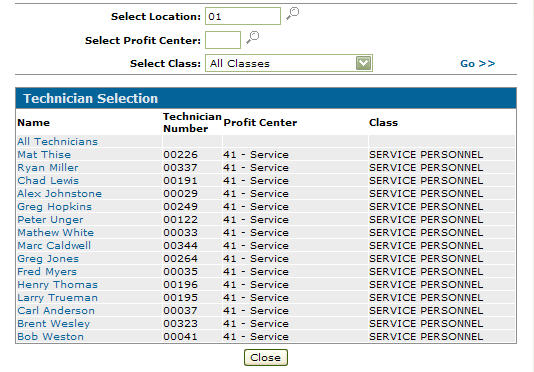This screenshot has height=372, width=534.
Task: Open the All Classes combo box
Action: pos(289,63)
